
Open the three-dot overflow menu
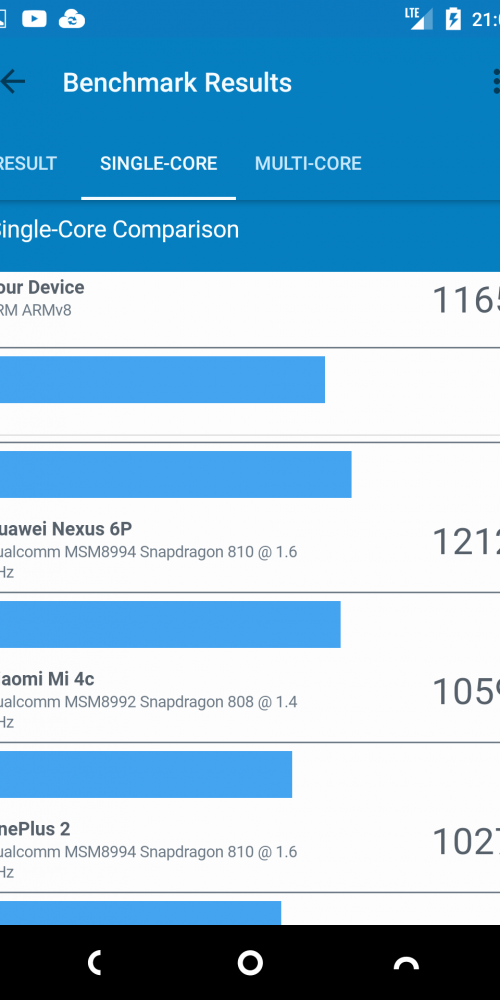click(x=496, y=82)
